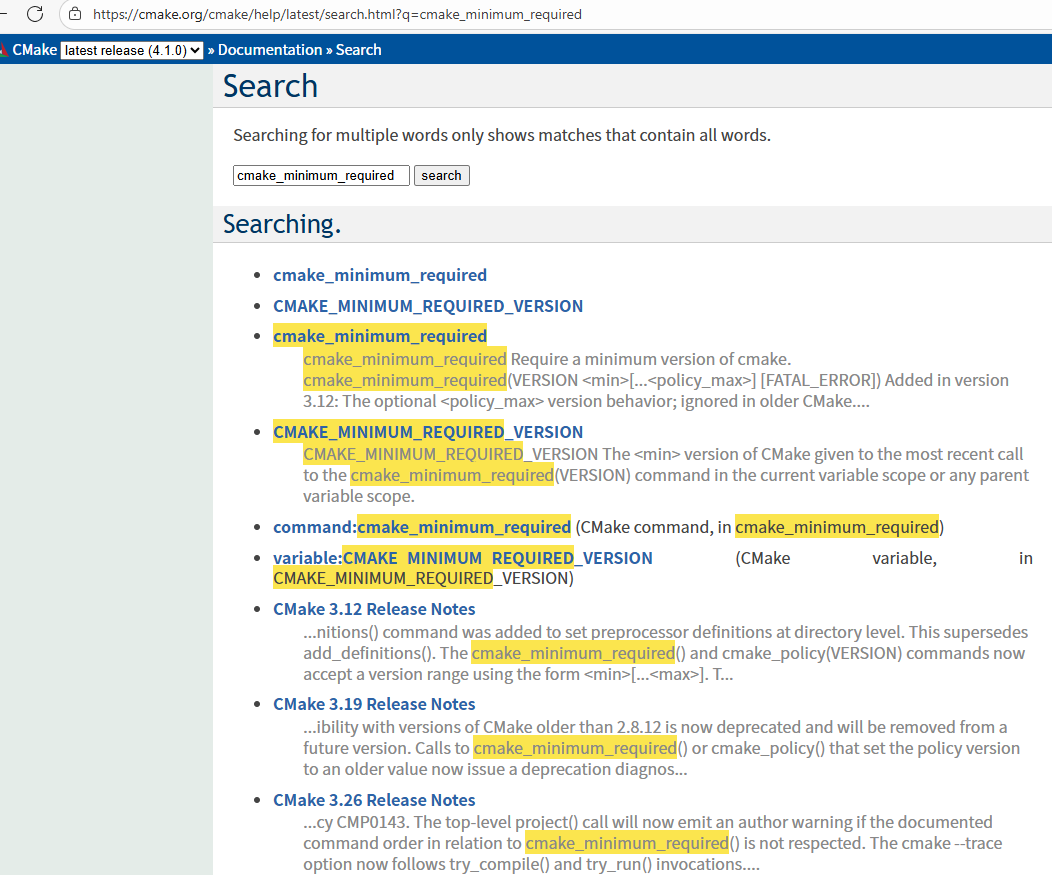Click the Search breadcrumb link
1052x875 pixels.
358,50
